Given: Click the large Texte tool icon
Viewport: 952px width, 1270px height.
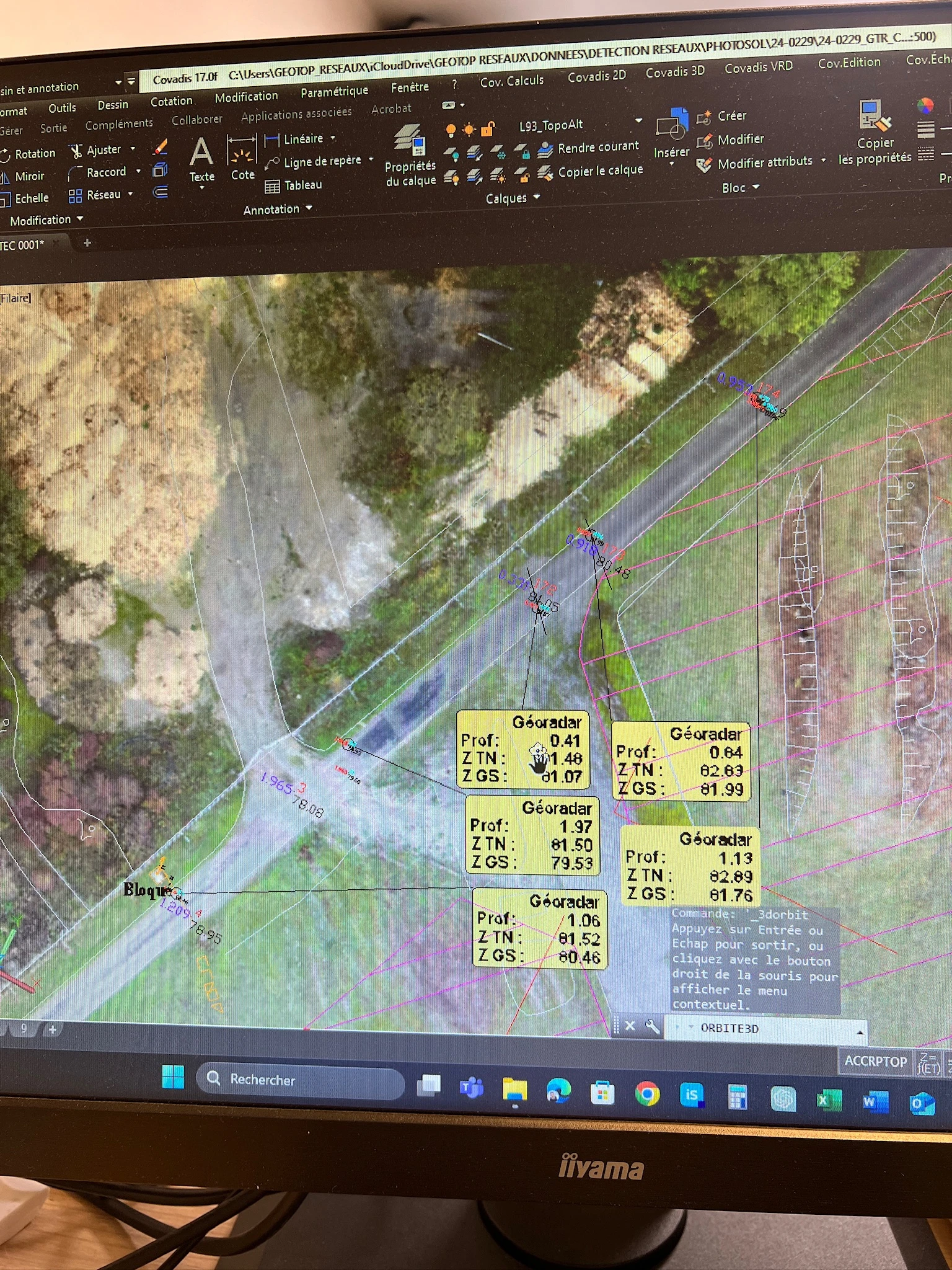Looking at the screenshot, I should click(201, 153).
